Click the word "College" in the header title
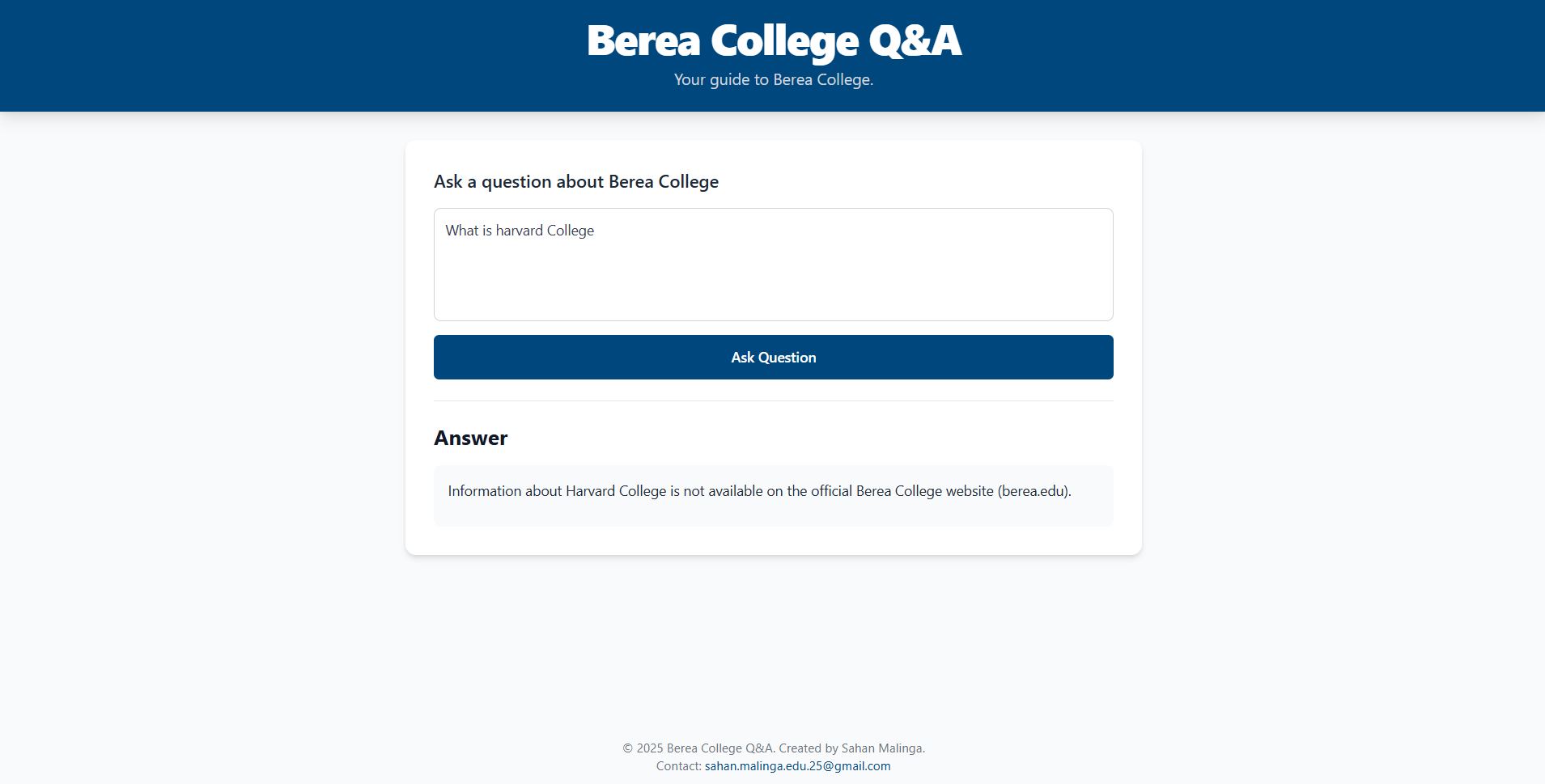 (x=784, y=40)
